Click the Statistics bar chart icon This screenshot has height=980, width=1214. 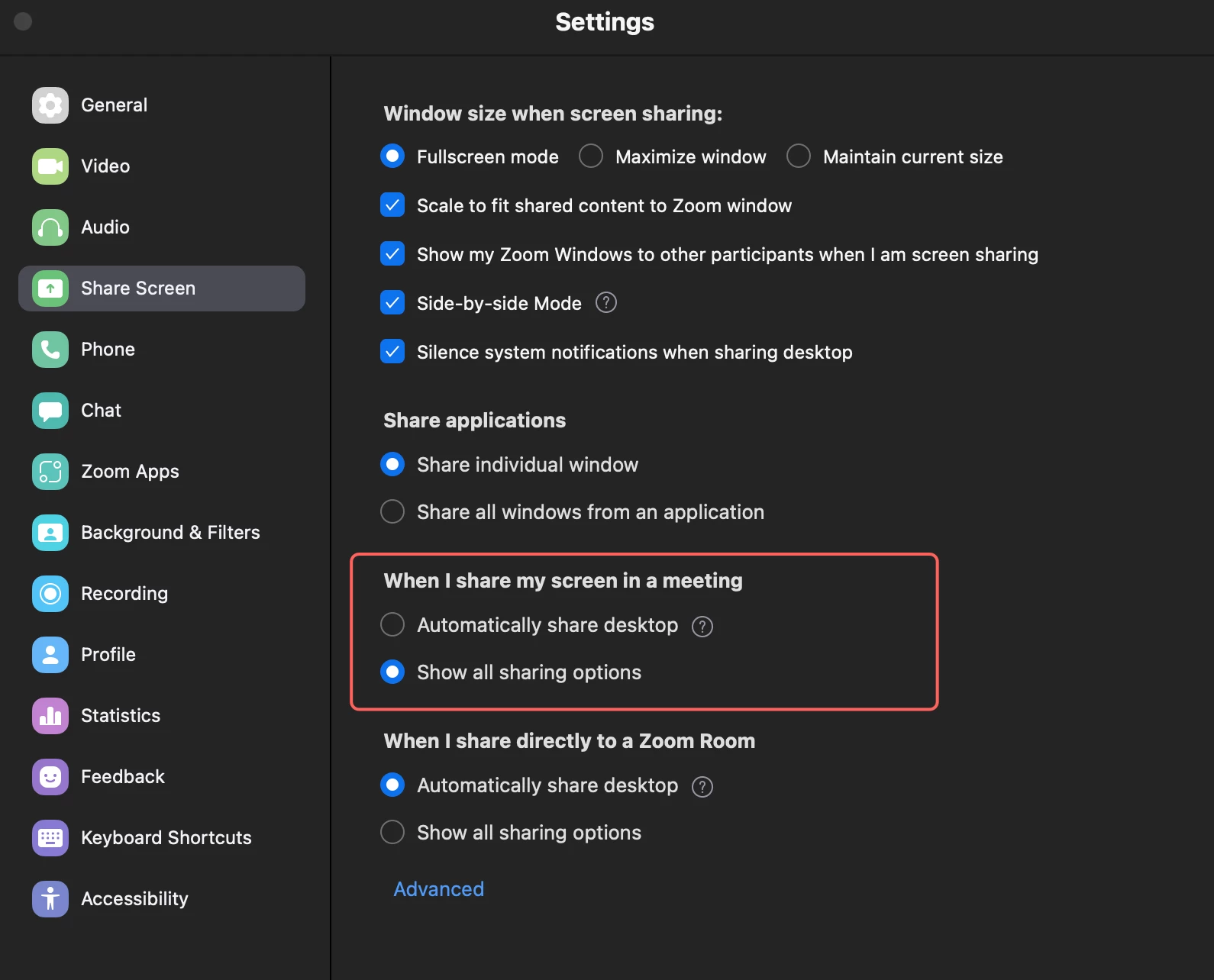(50, 716)
